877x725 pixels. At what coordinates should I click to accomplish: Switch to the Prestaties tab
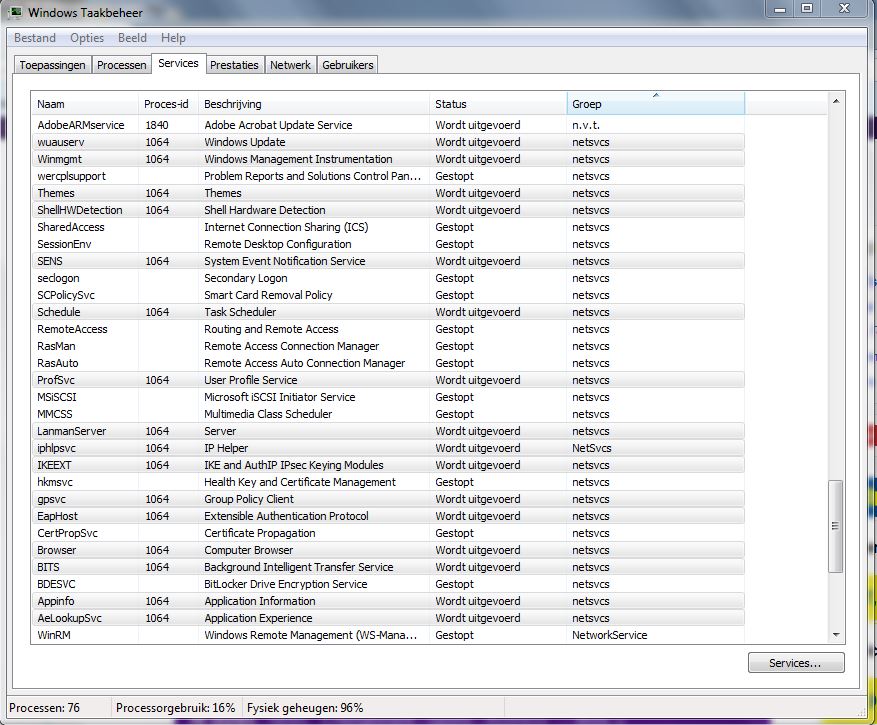(x=234, y=65)
